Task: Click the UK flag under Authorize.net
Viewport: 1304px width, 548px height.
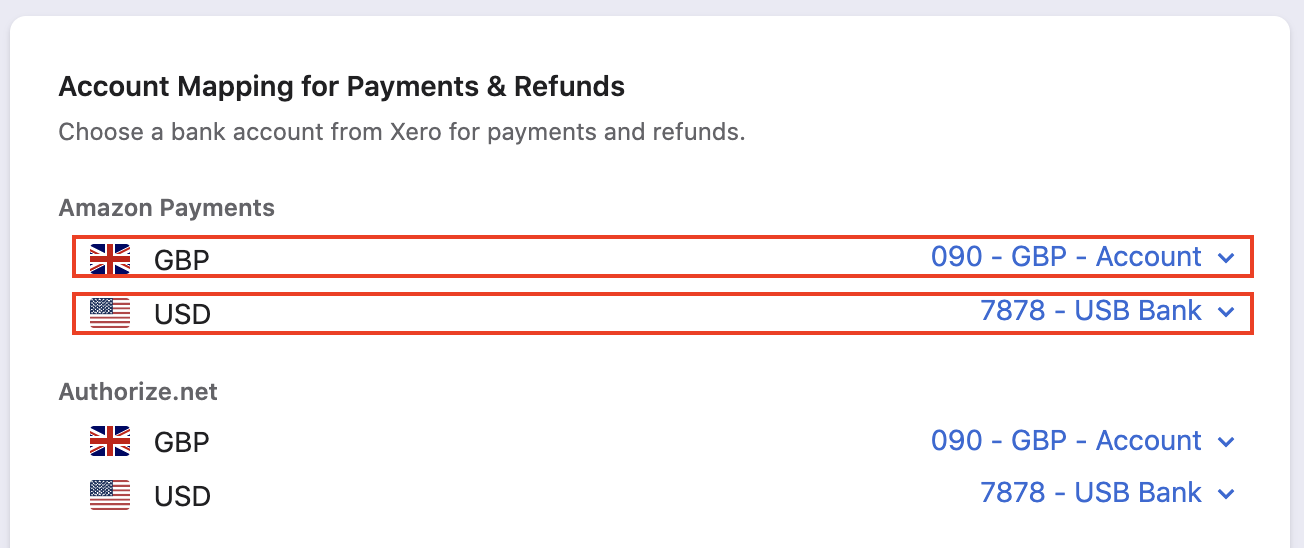Action: point(110,441)
